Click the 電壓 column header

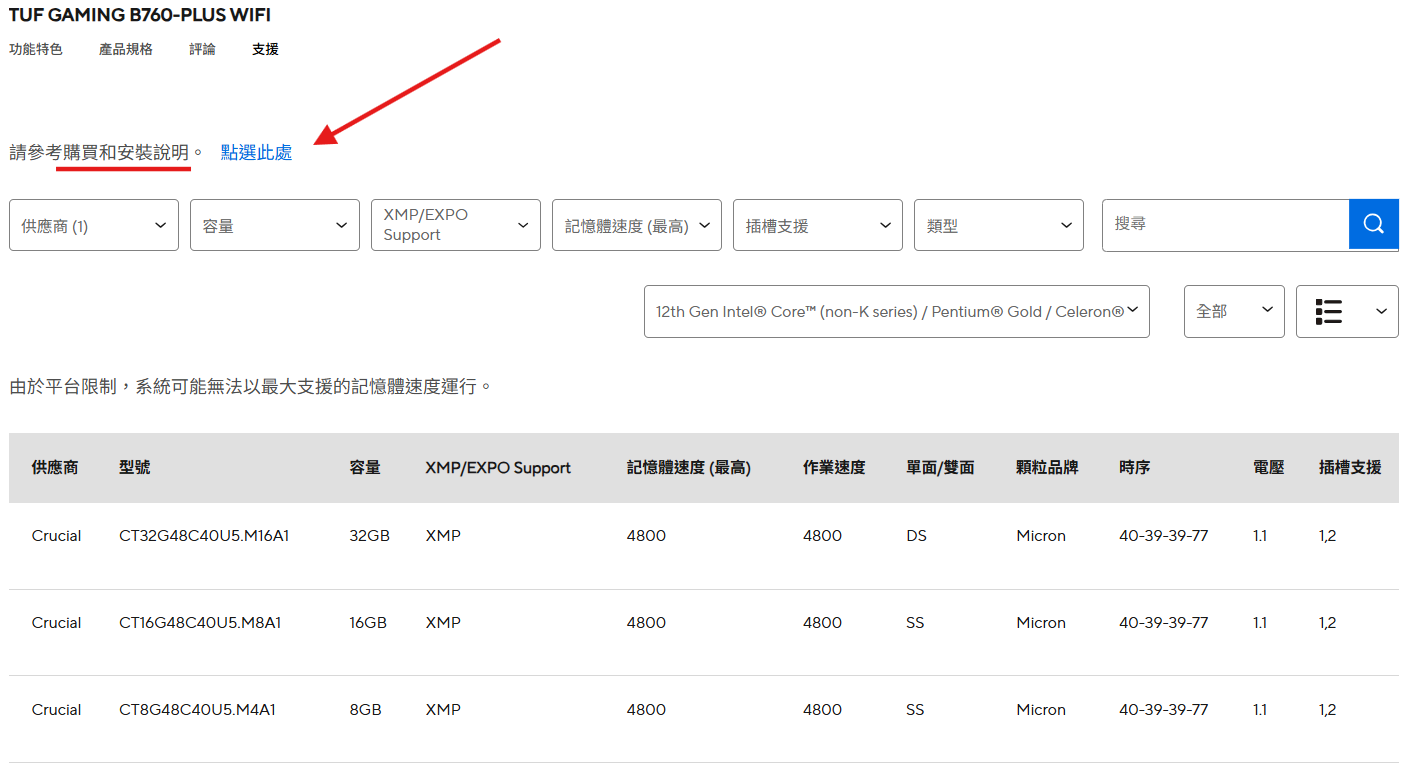click(x=1269, y=467)
